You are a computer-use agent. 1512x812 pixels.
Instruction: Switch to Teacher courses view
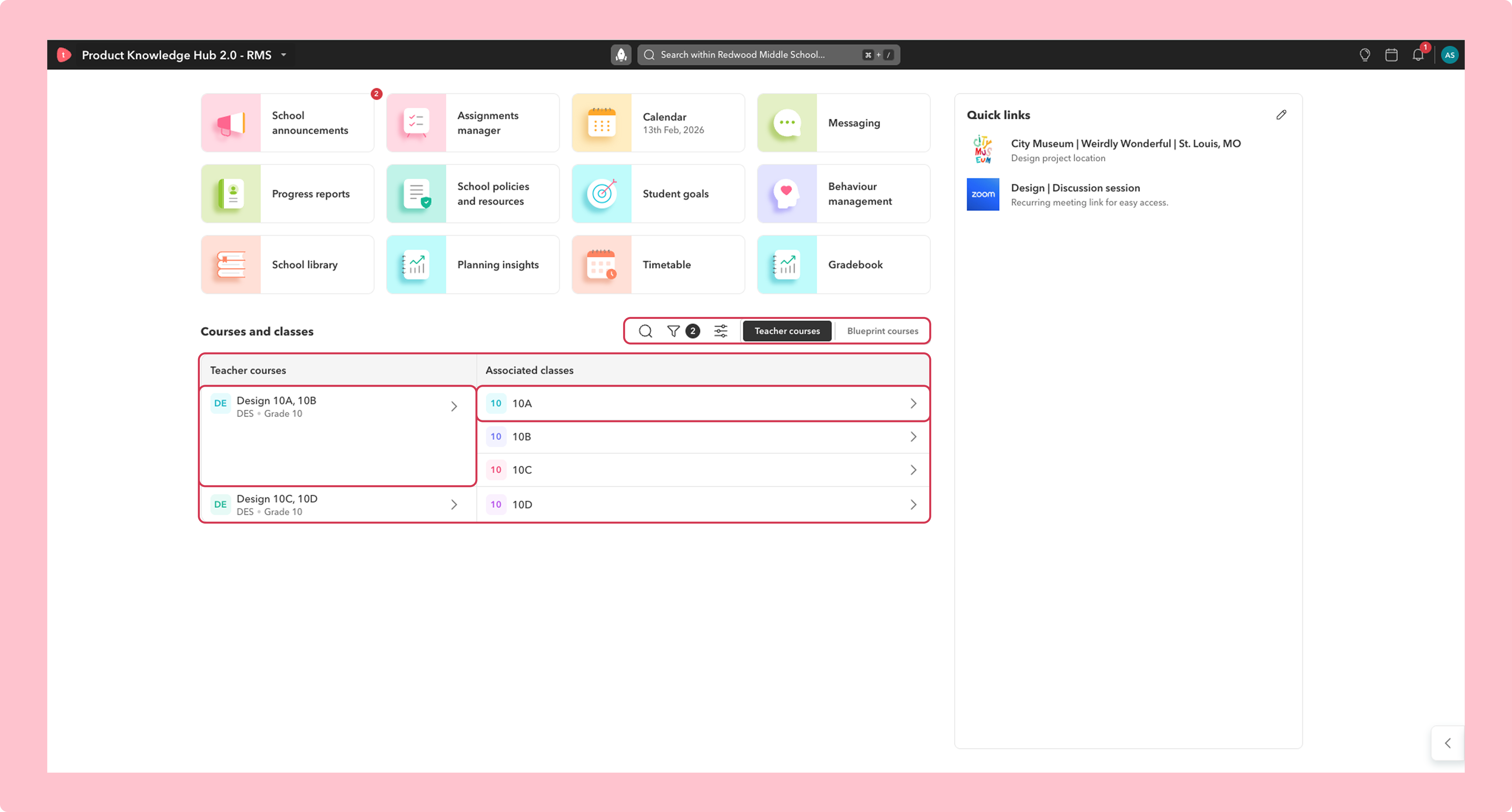pyautogui.click(x=787, y=331)
